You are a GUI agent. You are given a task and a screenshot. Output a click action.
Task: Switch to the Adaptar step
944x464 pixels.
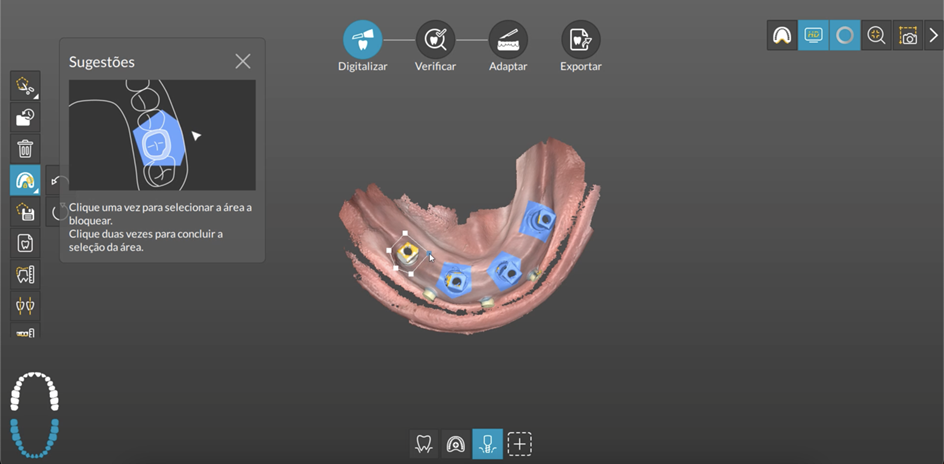click(508, 40)
